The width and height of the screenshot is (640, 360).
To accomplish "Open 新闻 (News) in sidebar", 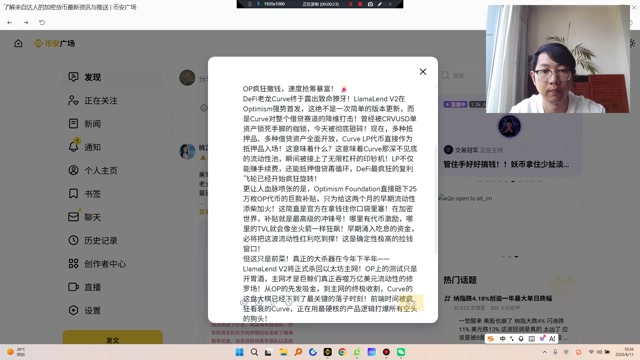I will point(114,124).
